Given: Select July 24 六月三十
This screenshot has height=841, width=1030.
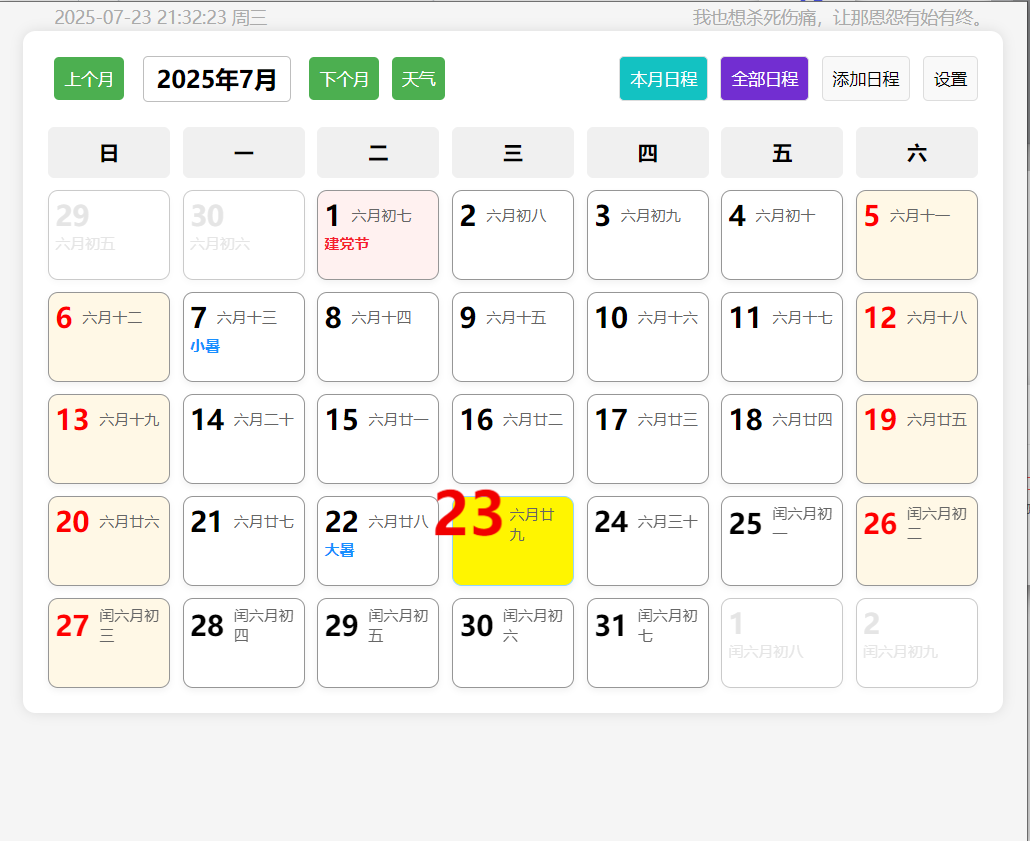Looking at the screenshot, I should pyautogui.click(x=648, y=541).
